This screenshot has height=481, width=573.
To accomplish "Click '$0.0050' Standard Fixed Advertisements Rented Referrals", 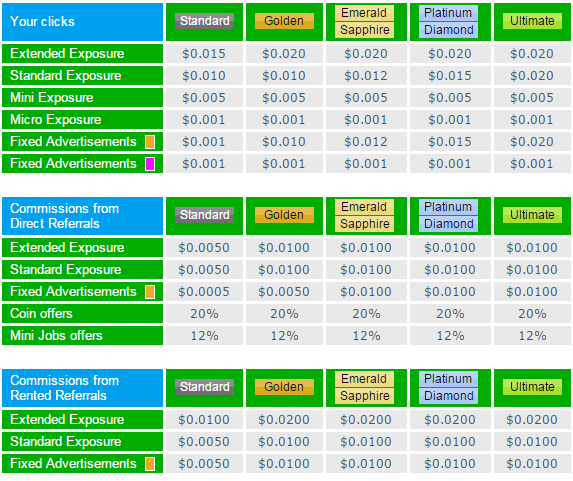I will 204,464.
